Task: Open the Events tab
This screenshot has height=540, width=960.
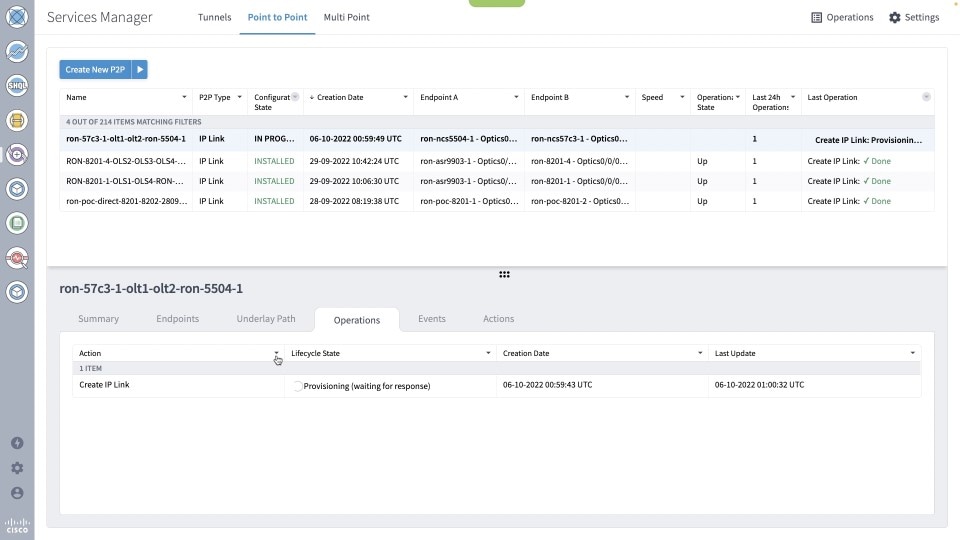Action: pyautogui.click(x=432, y=318)
